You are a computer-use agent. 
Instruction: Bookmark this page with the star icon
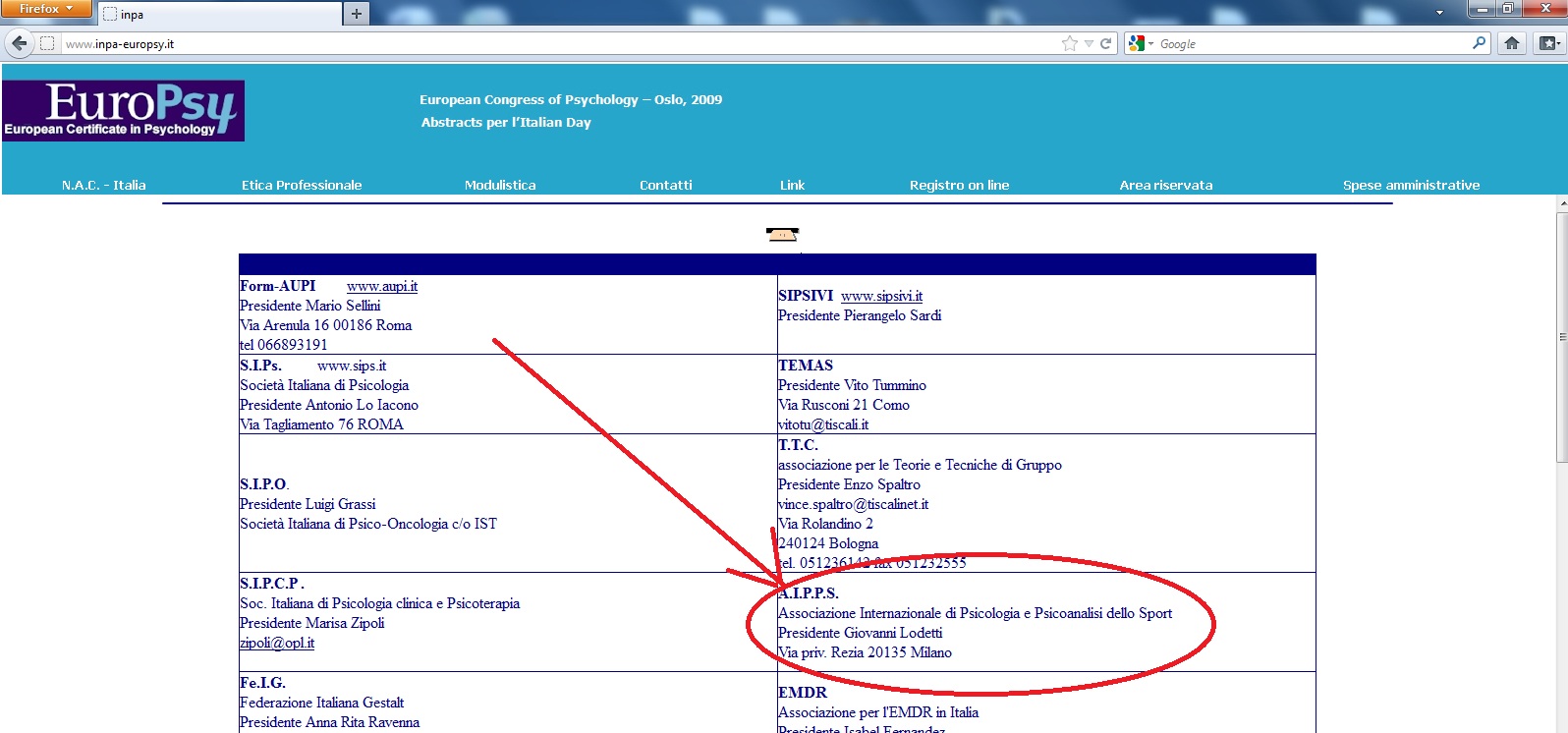pos(1070,43)
